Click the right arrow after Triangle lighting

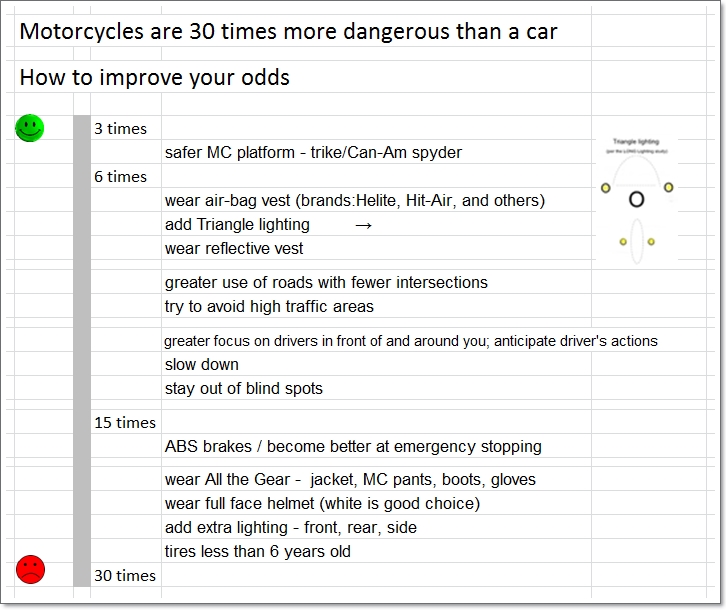(x=363, y=225)
